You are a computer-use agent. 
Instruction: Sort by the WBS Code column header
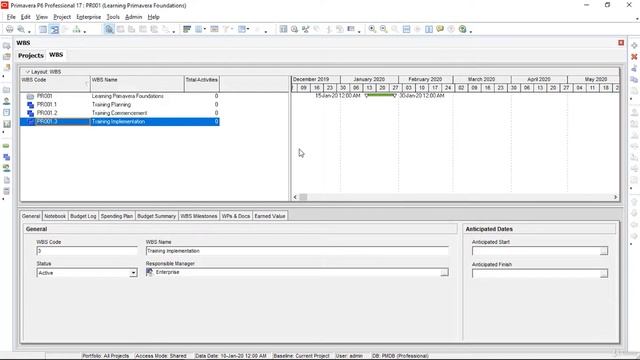[x=55, y=84]
